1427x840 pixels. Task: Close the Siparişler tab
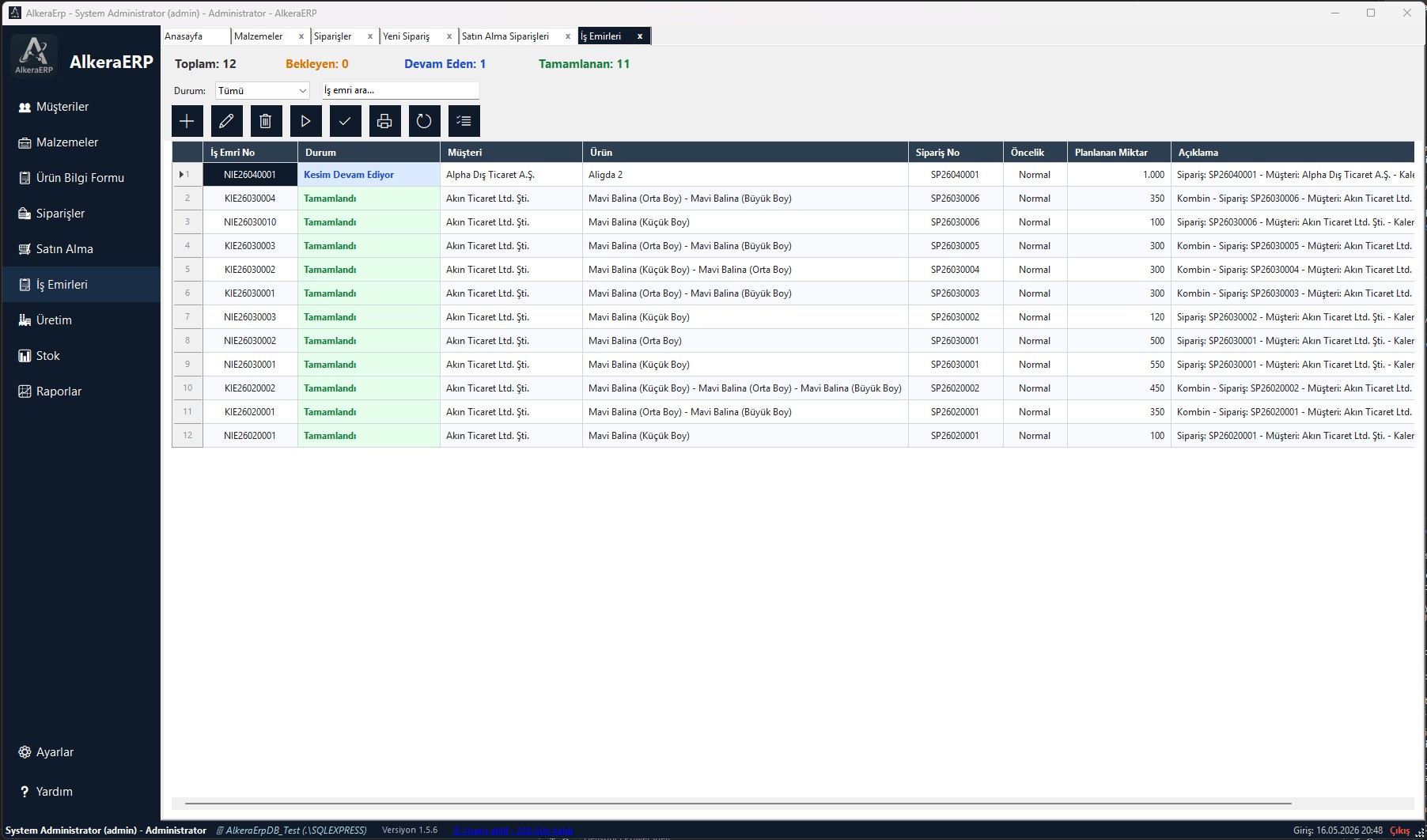(370, 36)
